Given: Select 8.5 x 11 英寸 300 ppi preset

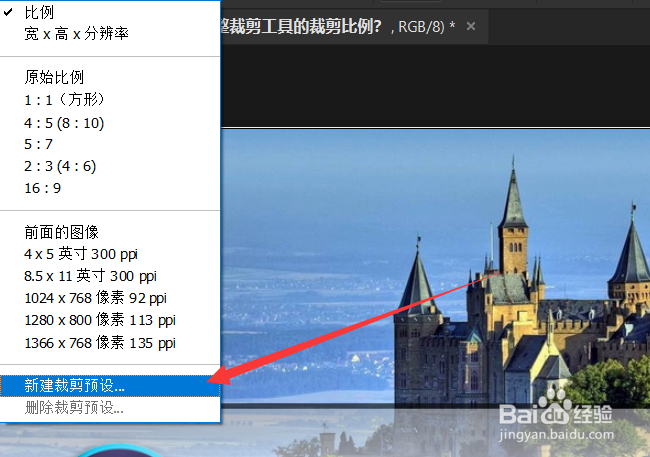Looking at the screenshot, I should point(110,276).
